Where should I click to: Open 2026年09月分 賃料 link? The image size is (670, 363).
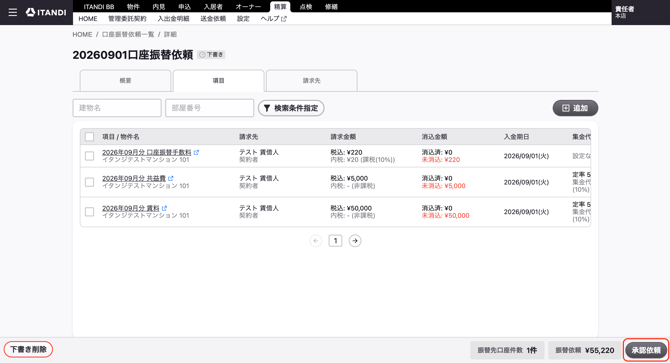[131, 208]
